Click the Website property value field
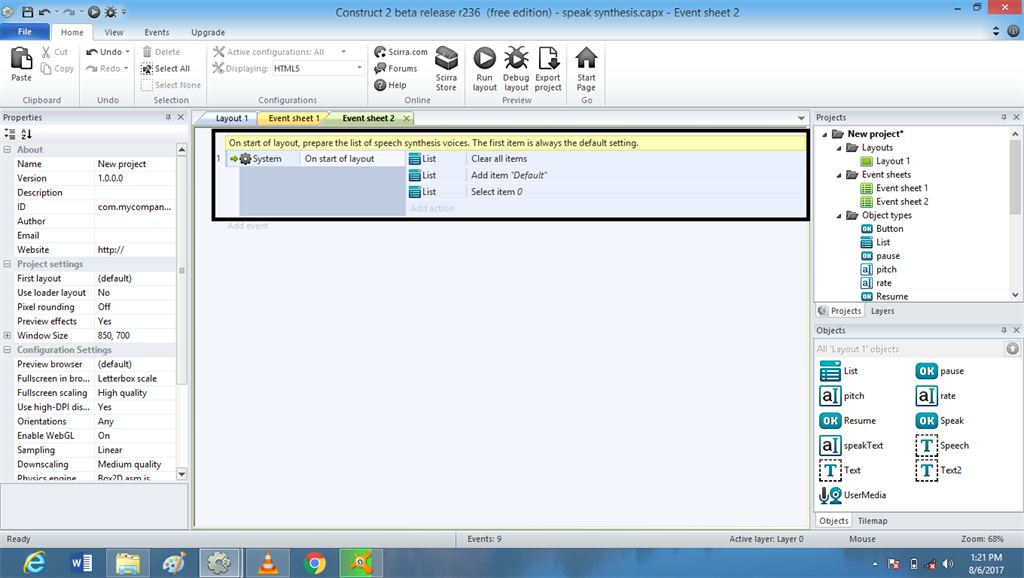The image size is (1024, 578). (x=135, y=249)
